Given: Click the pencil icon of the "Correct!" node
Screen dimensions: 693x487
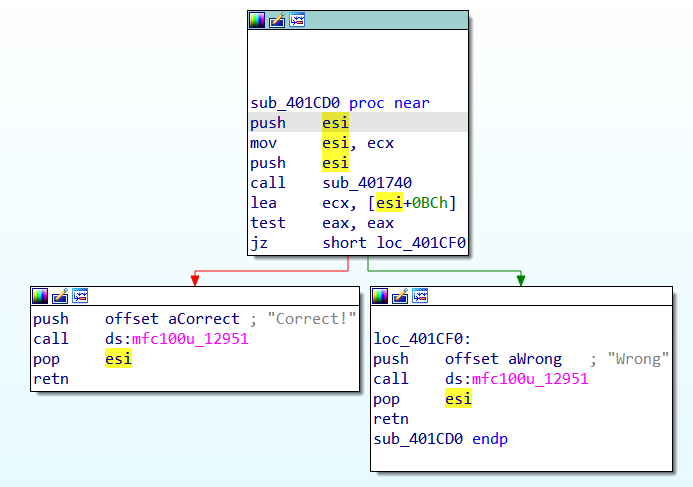Looking at the screenshot, I should (60, 296).
